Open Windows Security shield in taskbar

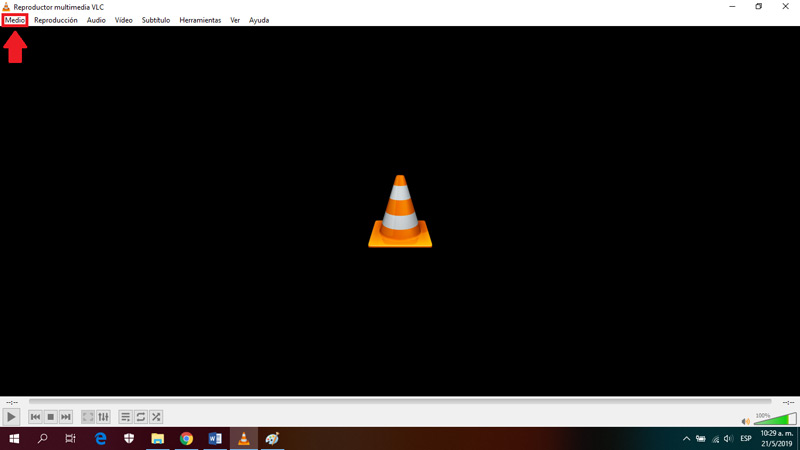click(129, 439)
